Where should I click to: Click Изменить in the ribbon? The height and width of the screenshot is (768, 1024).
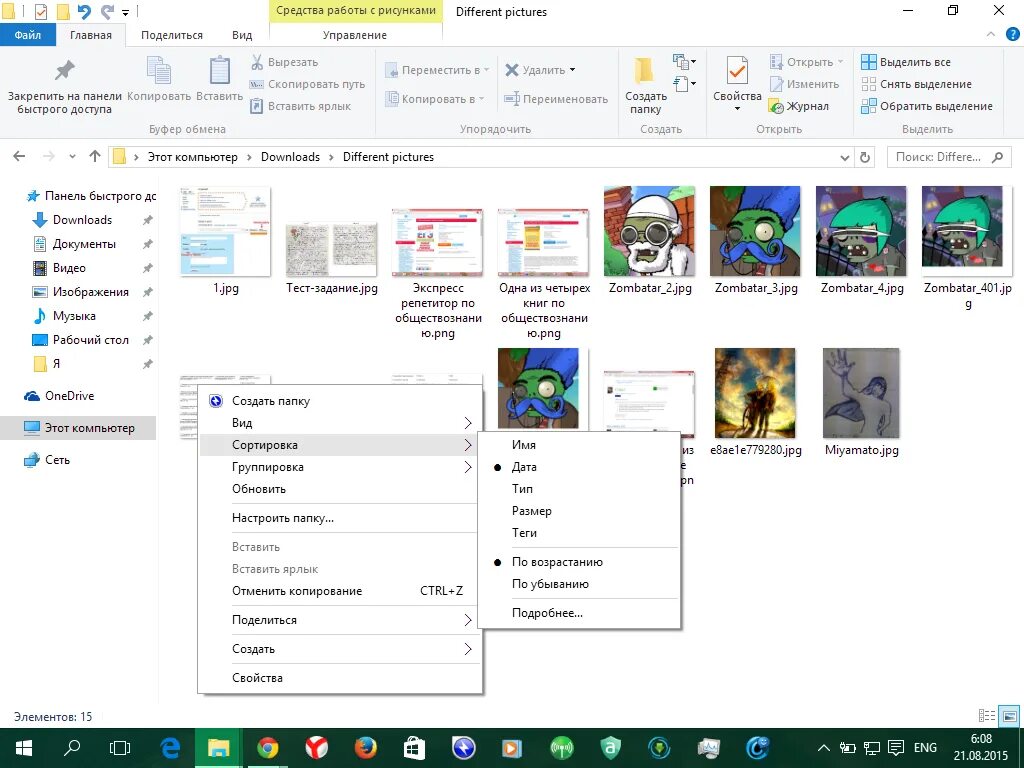(x=804, y=84)
